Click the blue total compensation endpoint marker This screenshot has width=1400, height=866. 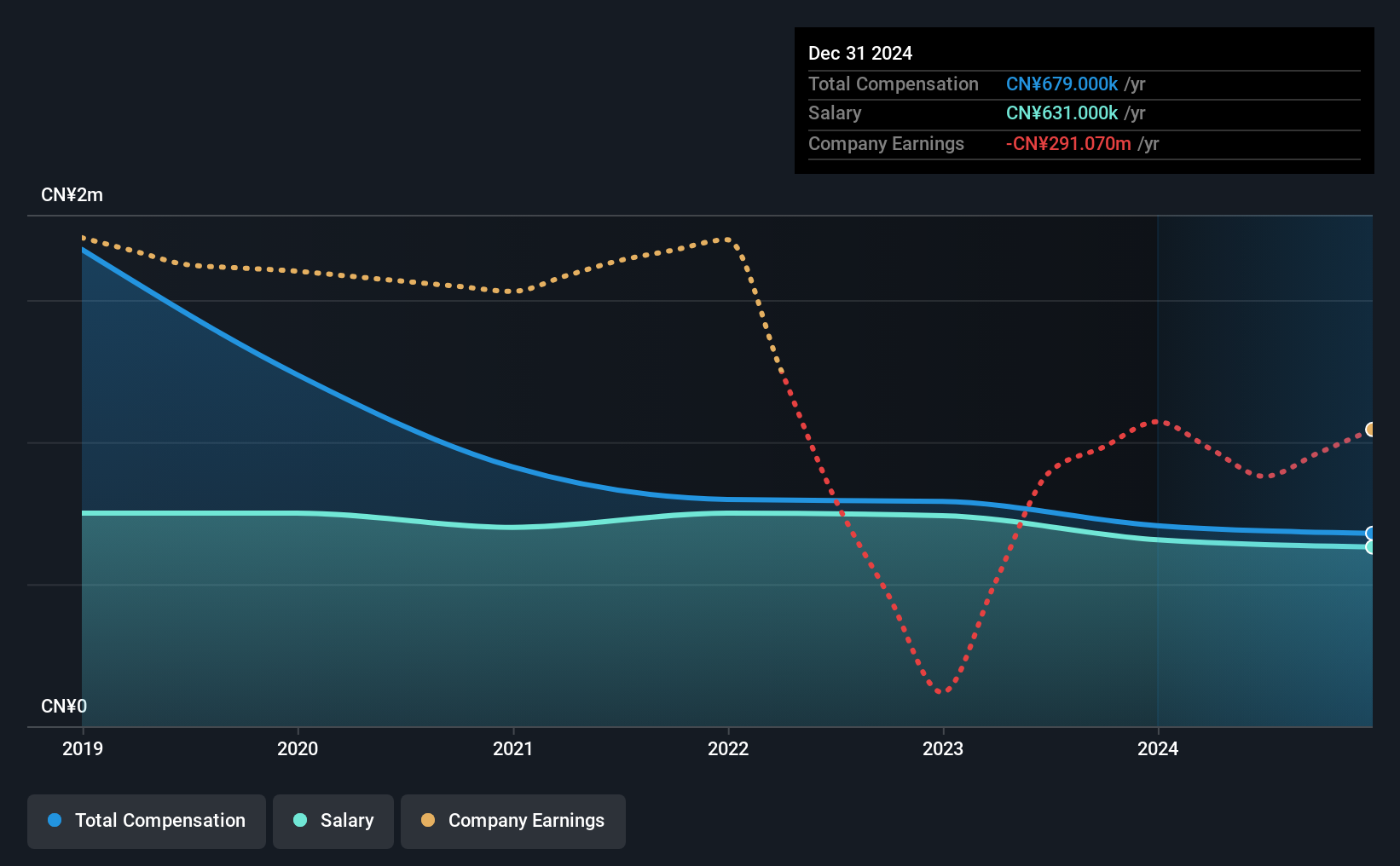tap(1371, 534)
